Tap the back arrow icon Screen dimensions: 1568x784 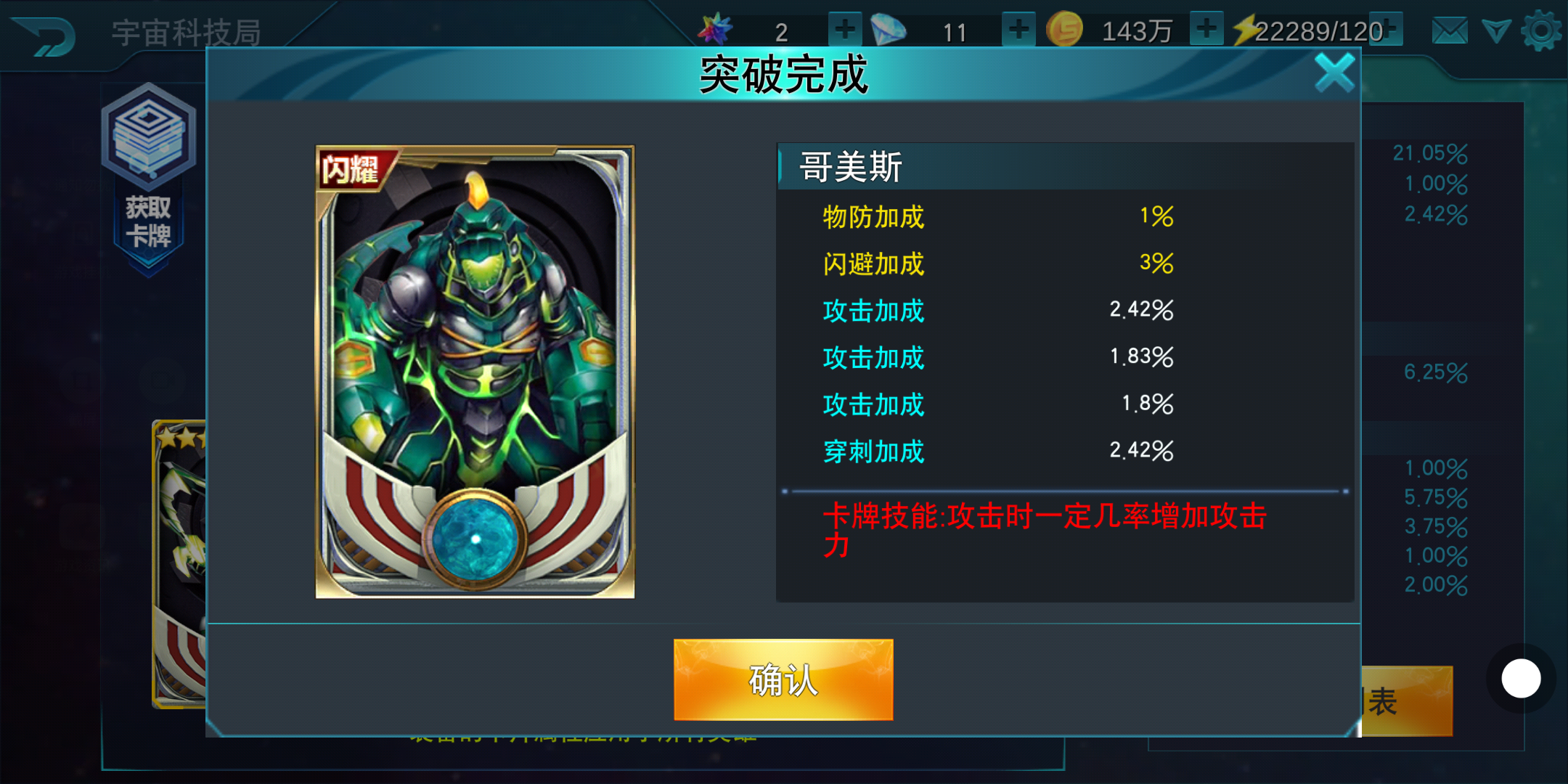tap(45, 36)
